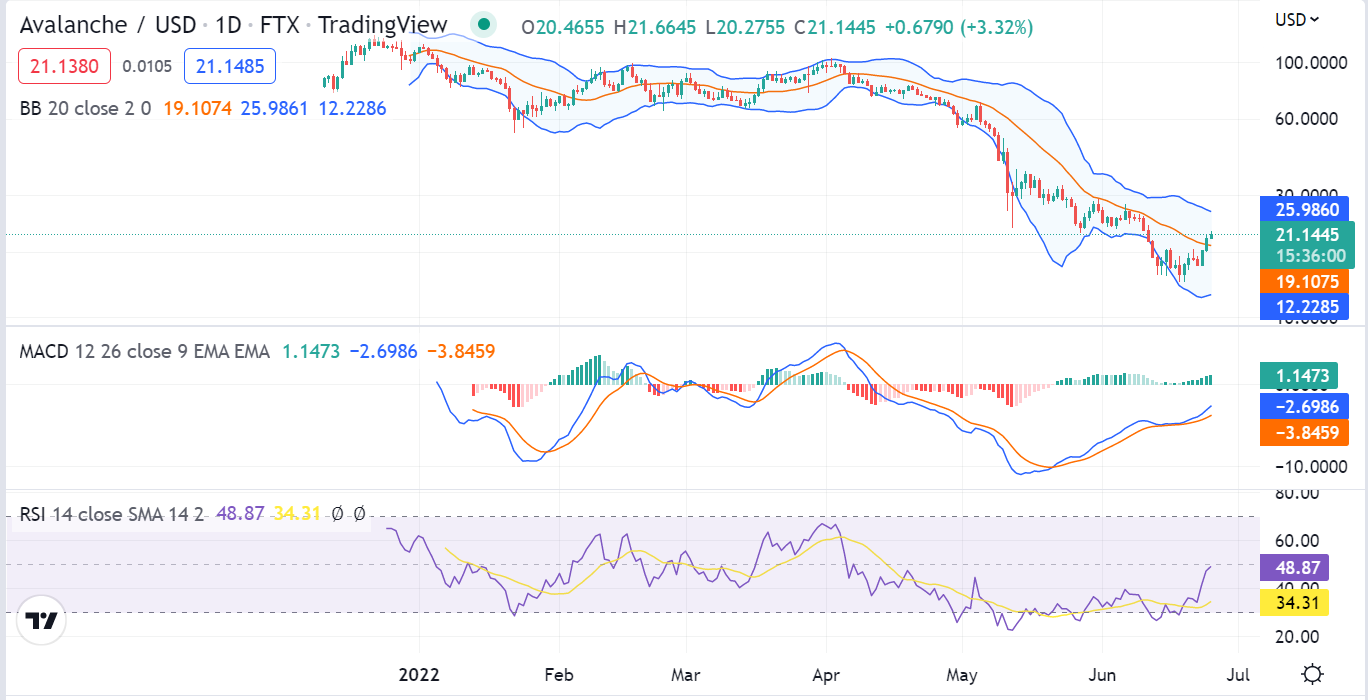
Task: Click the blue 12.2285 lower band label
Action: click(x=1304, y=307)
